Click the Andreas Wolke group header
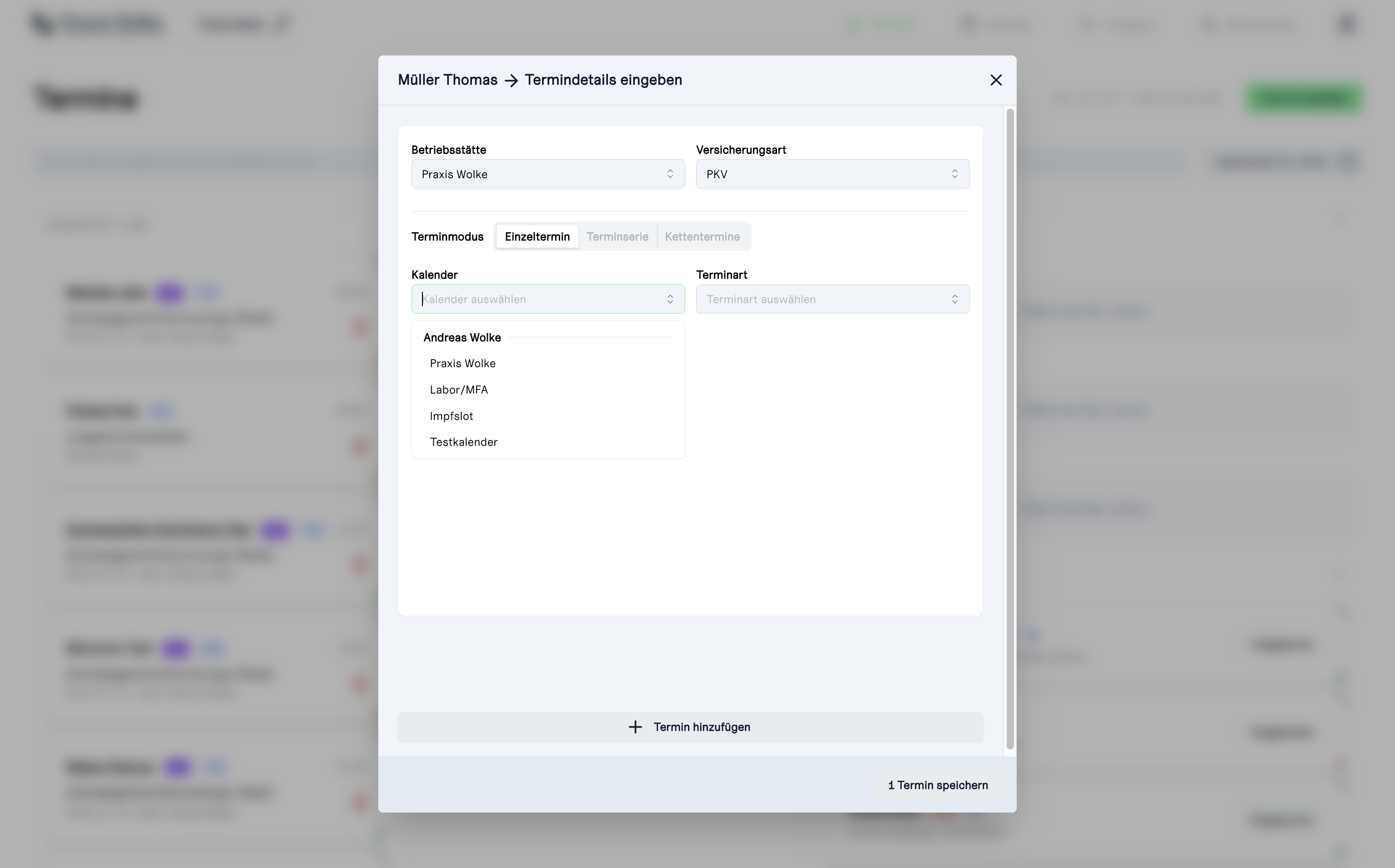Screen dimensions: 1395x868 coord(462,338)
